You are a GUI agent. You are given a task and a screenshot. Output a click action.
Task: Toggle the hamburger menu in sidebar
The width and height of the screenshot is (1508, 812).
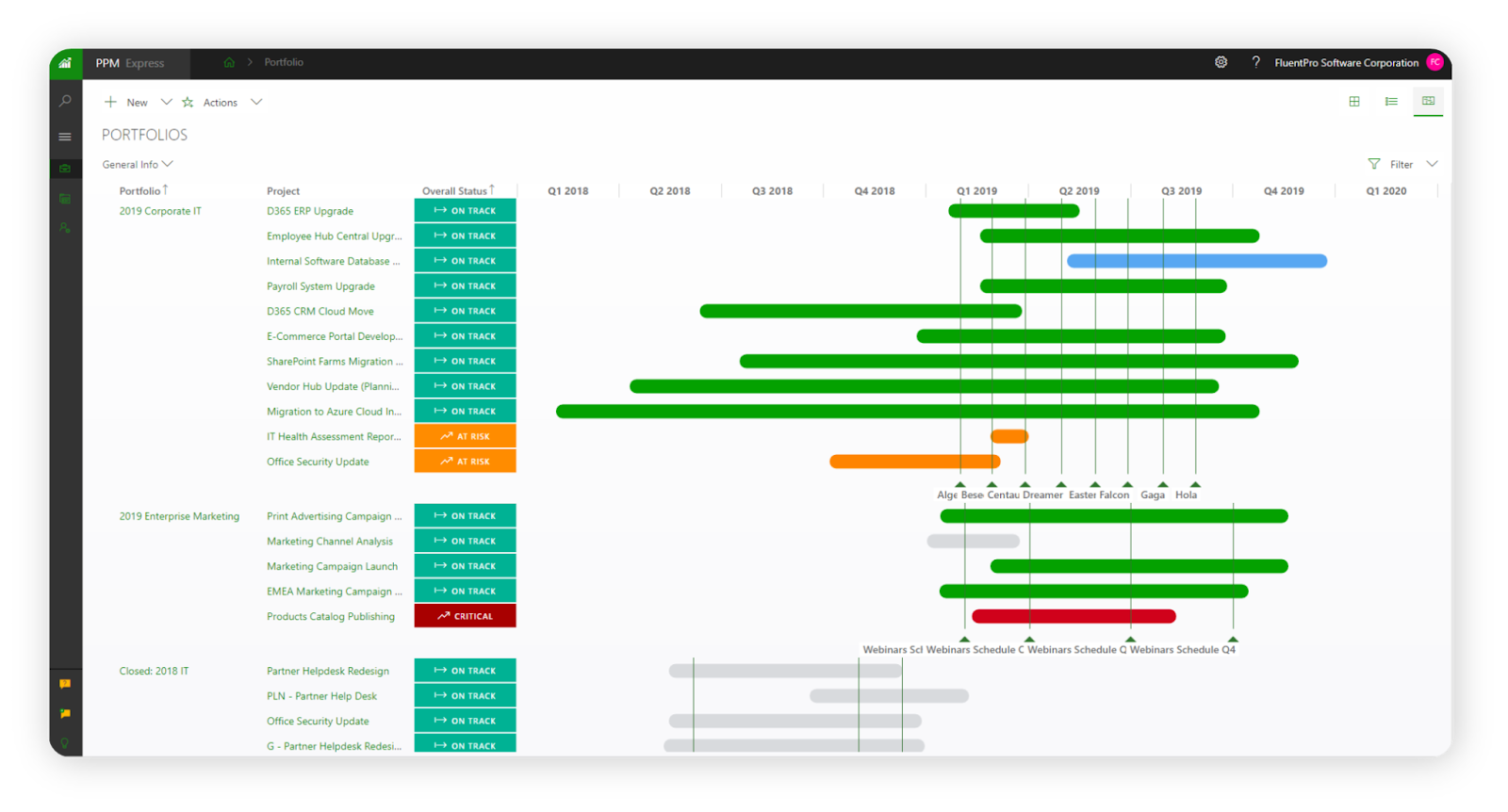(x=65, y=137)
